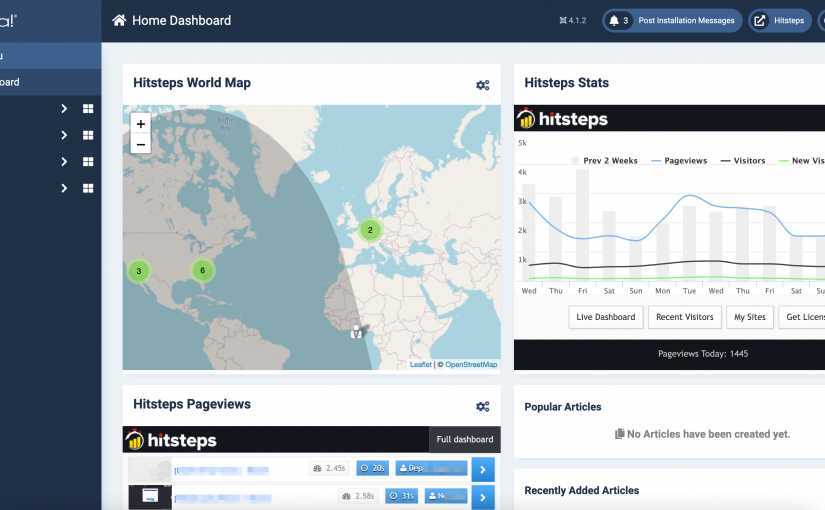Open thumbnail of the 2.58s pageview row
825x510 pixels.
point(150,497)
